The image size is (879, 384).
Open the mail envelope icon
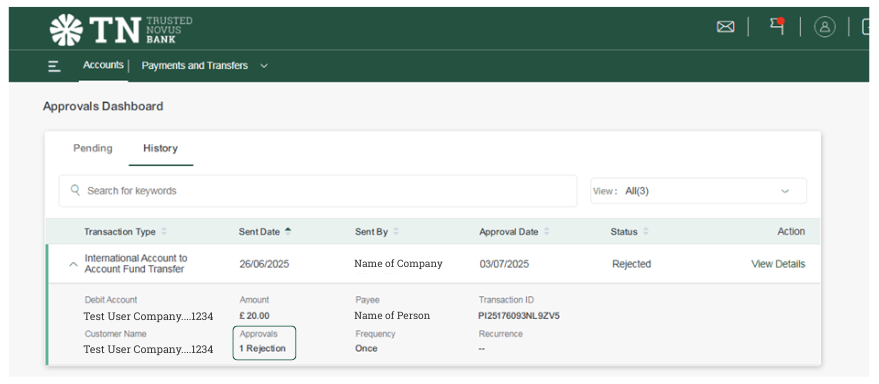(x=725, y=27)
